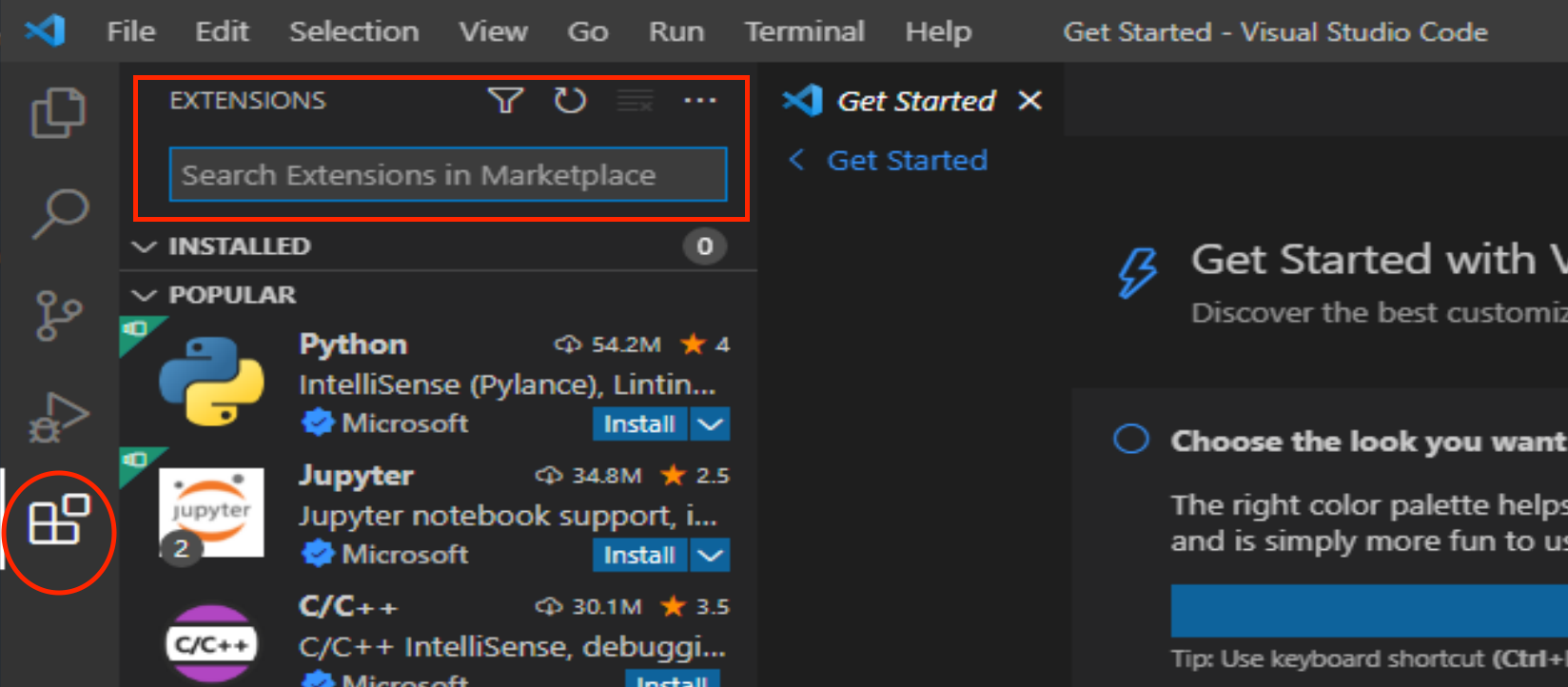Click the VS Code logo icon
Screen dimensions: 1568x687
click(x=45, y=30)
